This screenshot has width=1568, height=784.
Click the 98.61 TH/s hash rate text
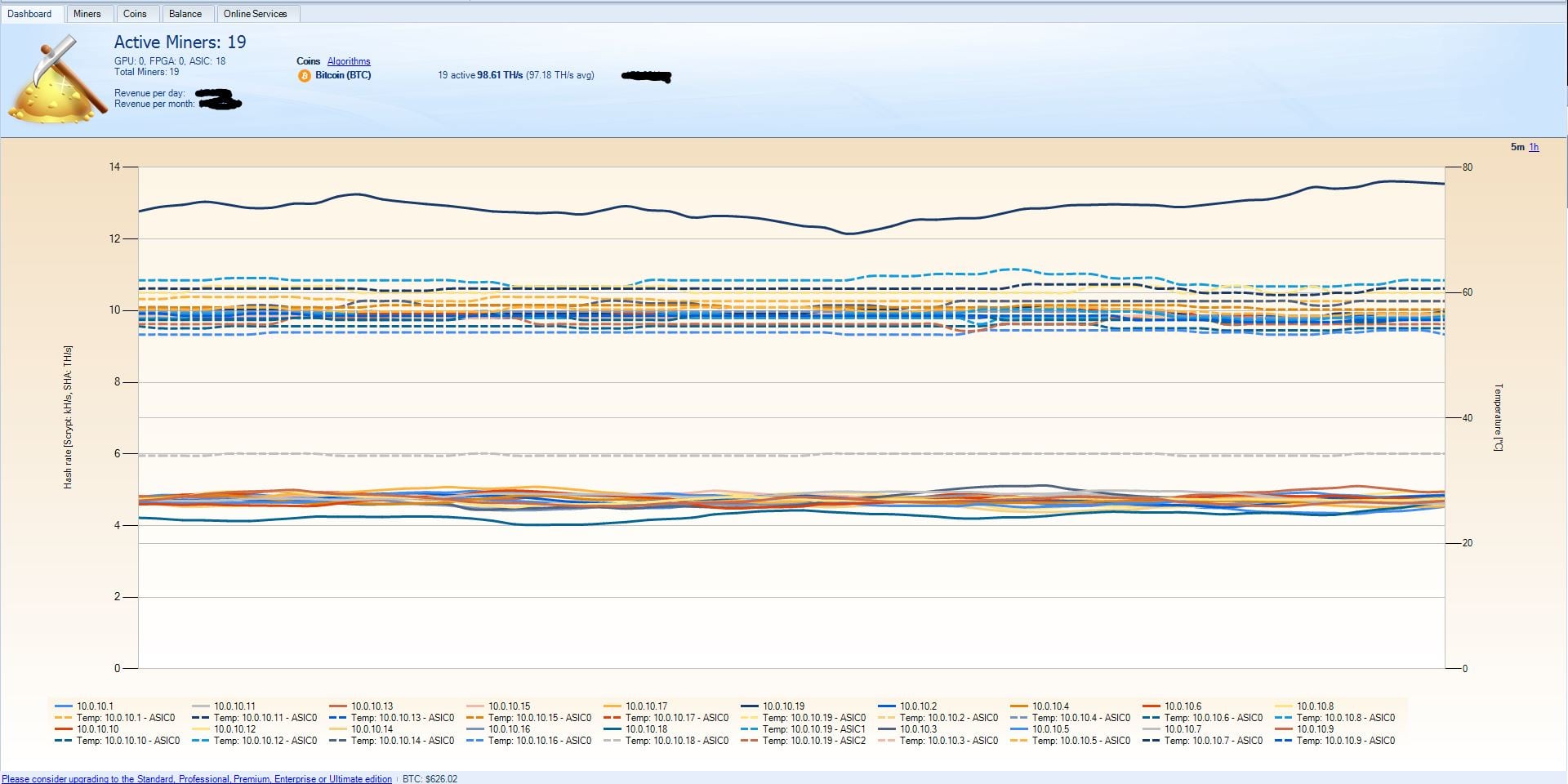pyautogui.click(x=500, y=75)
